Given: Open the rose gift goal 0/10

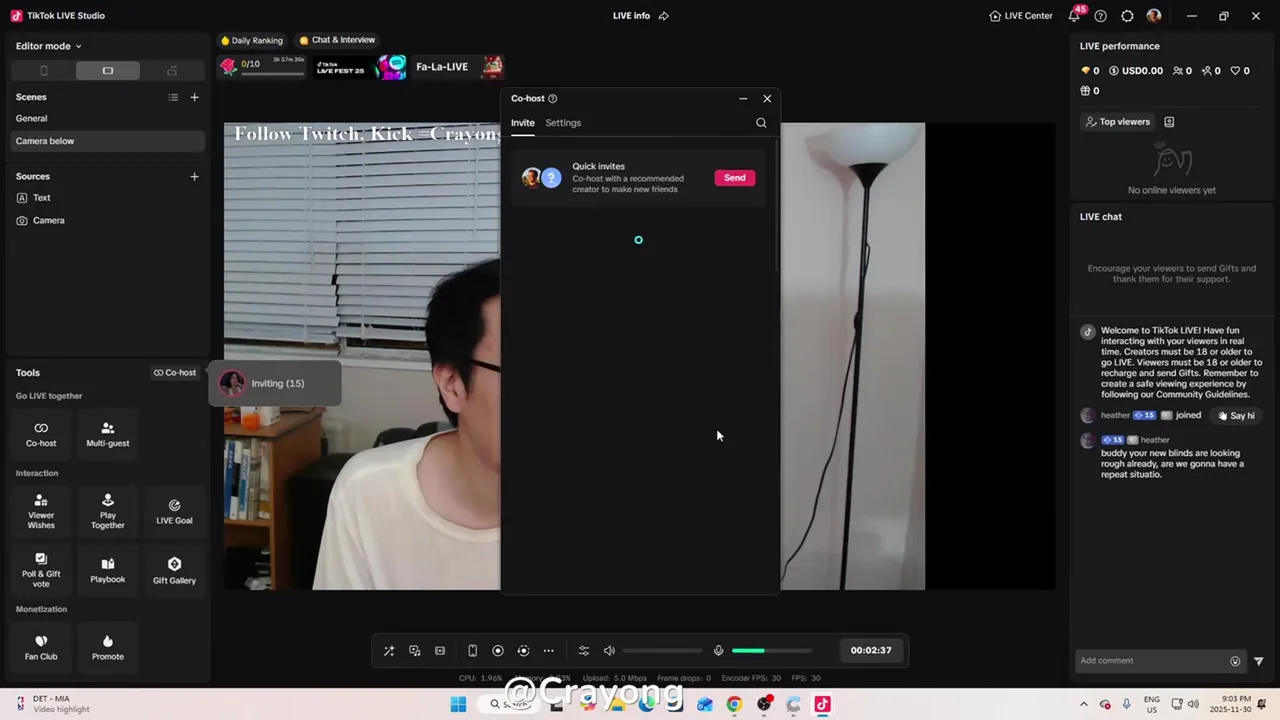Looking at the screenshot, I should tap(263, 67).
